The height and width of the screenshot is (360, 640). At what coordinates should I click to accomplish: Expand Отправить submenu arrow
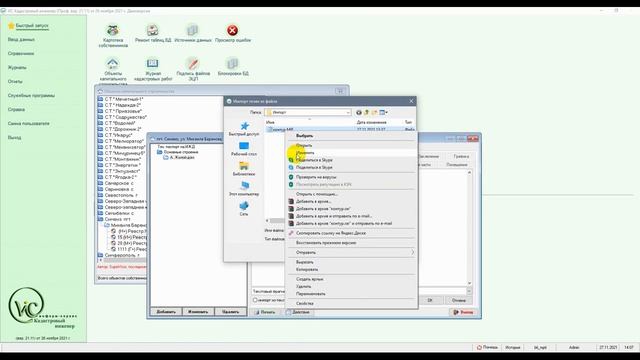point(412,252)
